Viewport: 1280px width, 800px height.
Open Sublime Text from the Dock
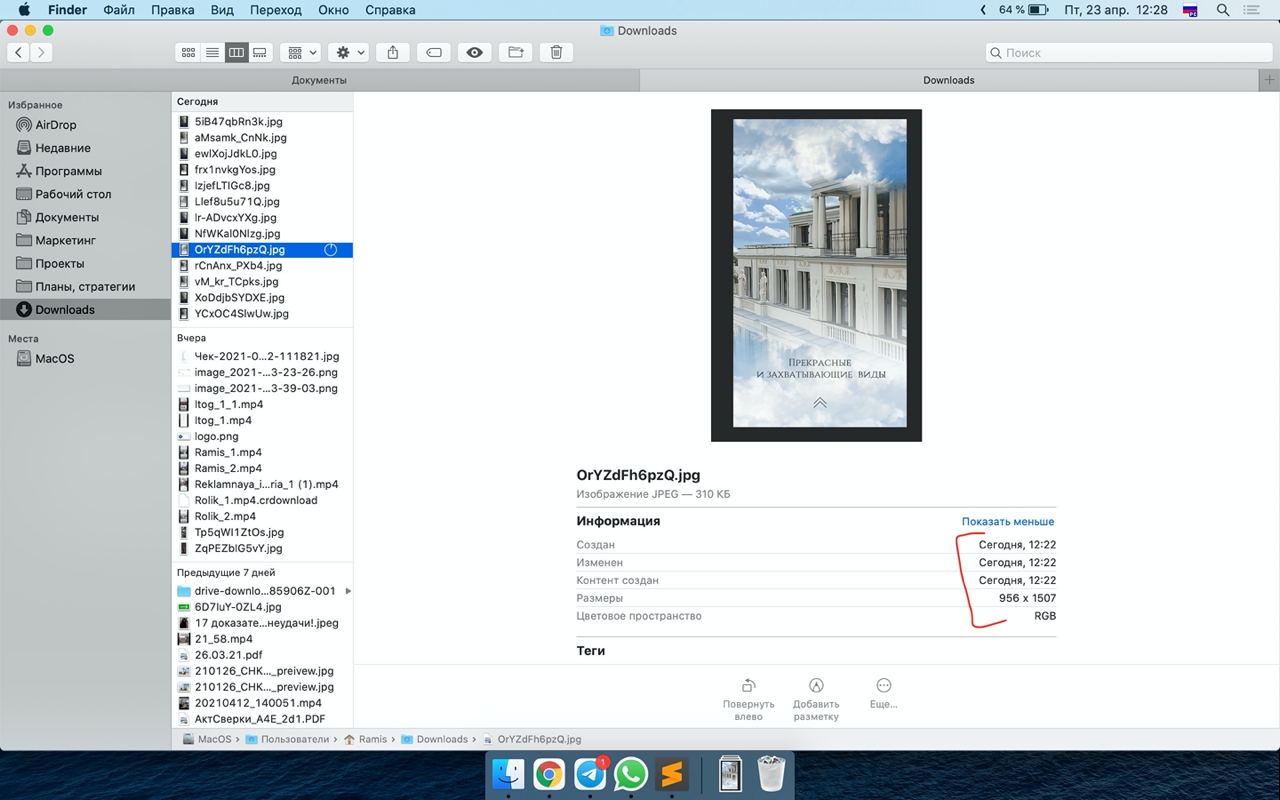pyautogui.click(x=671, y=774)
